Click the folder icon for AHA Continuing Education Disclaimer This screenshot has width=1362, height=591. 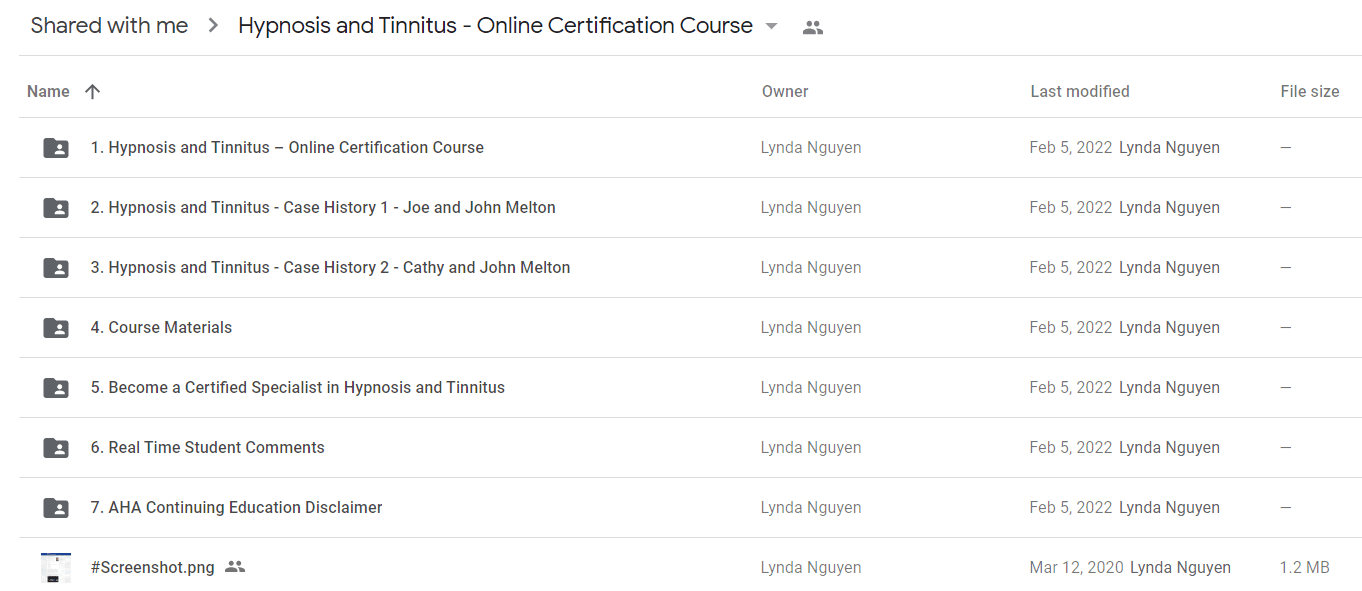click(56, 508)
